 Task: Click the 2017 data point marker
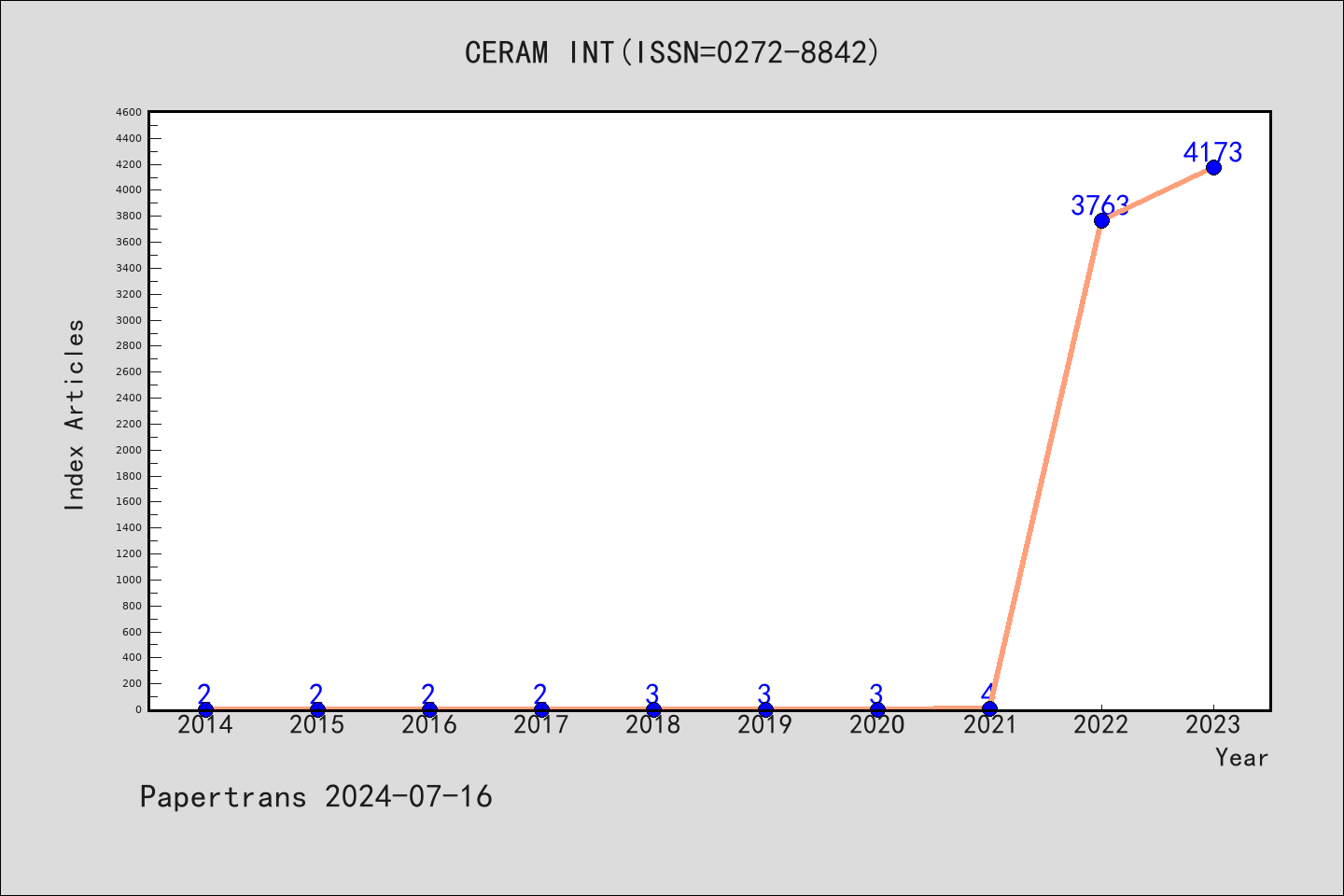pyautogui.click(x=541, y=709)
